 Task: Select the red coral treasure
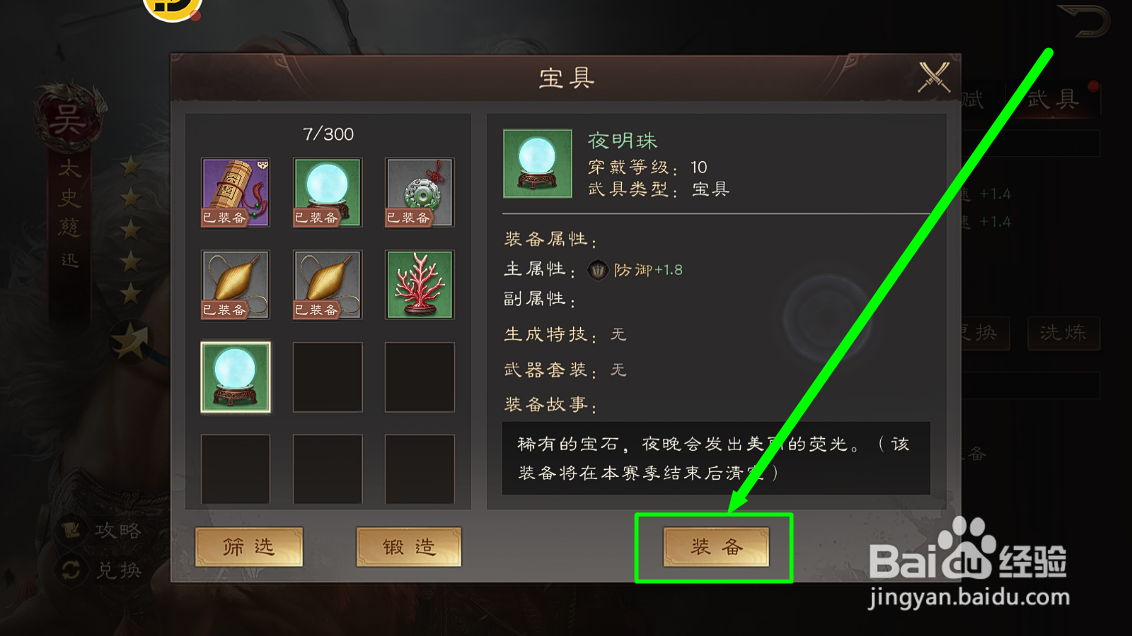click(419, 284)
